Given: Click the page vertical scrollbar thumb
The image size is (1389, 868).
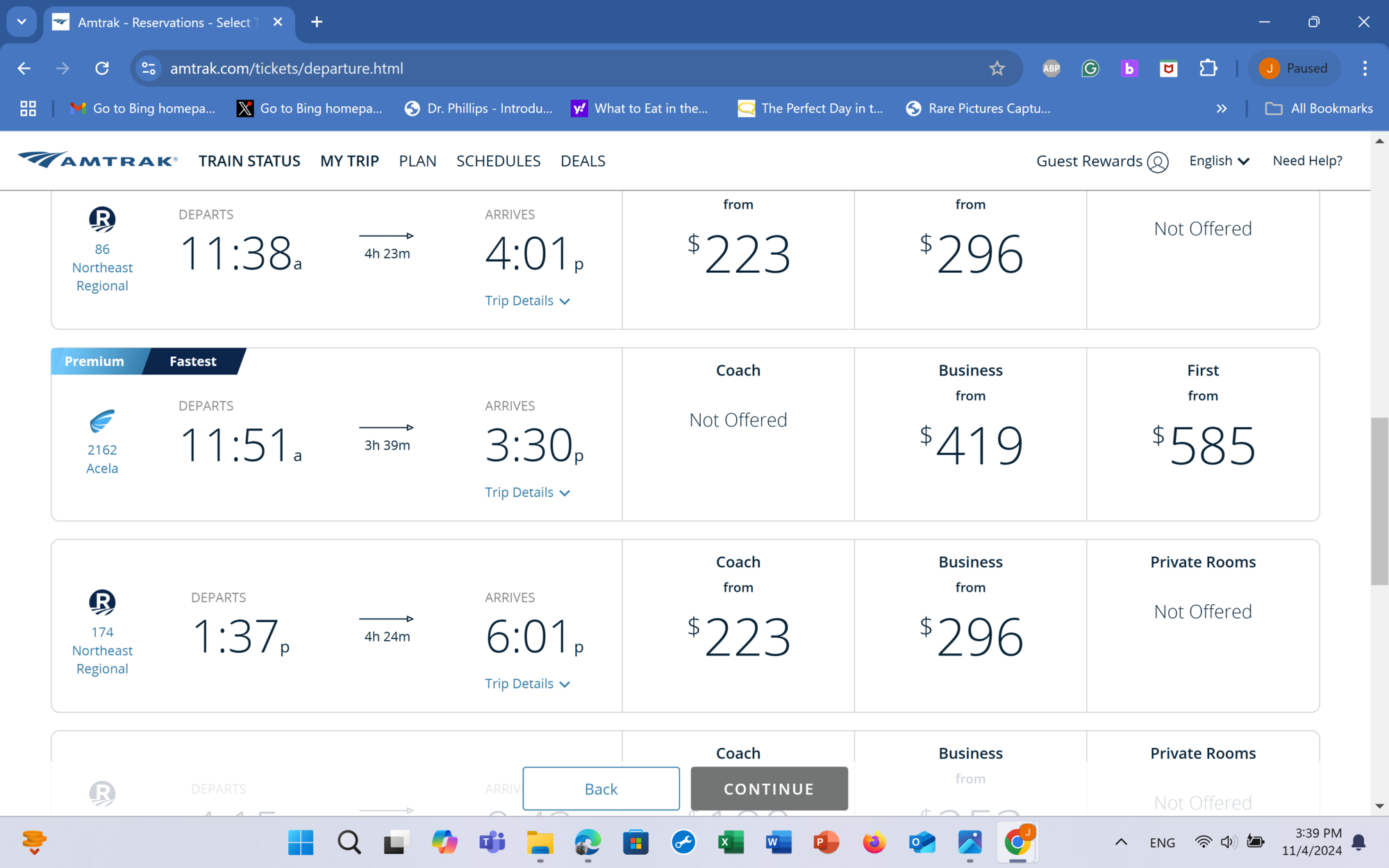Looking at the screenshot, I should [1379, 500].
